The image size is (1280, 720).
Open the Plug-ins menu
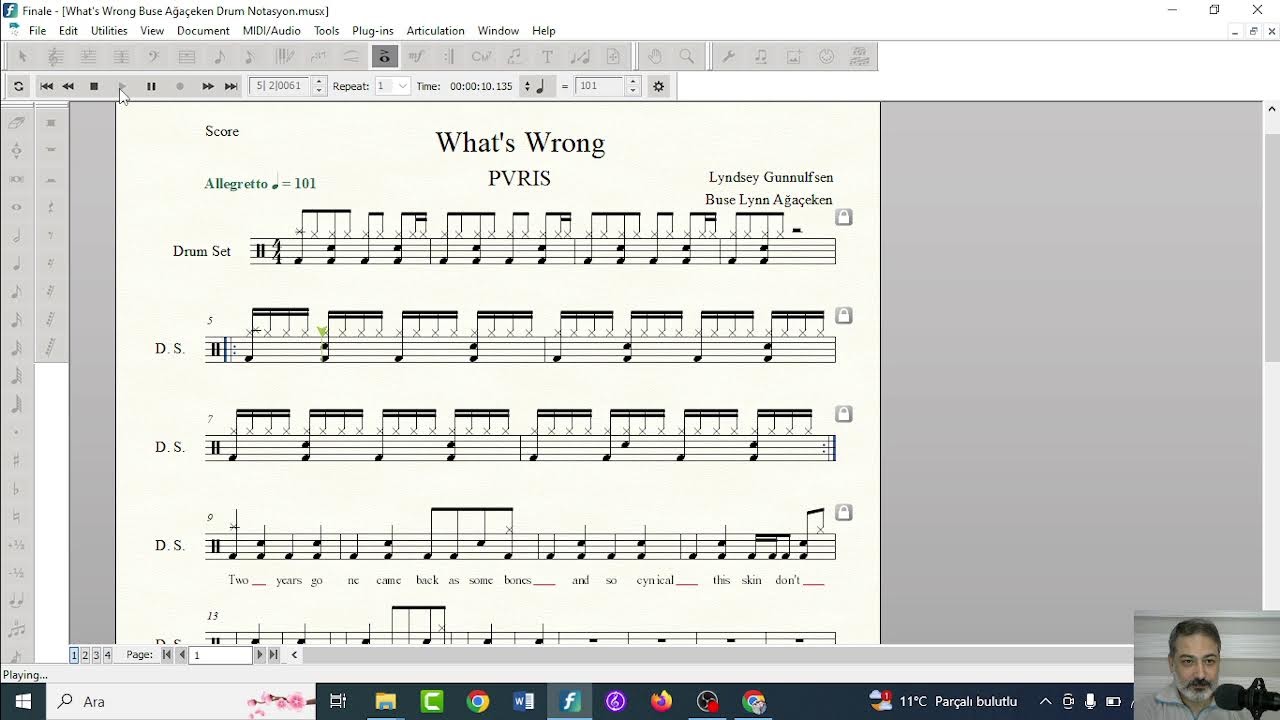[372, 31]
